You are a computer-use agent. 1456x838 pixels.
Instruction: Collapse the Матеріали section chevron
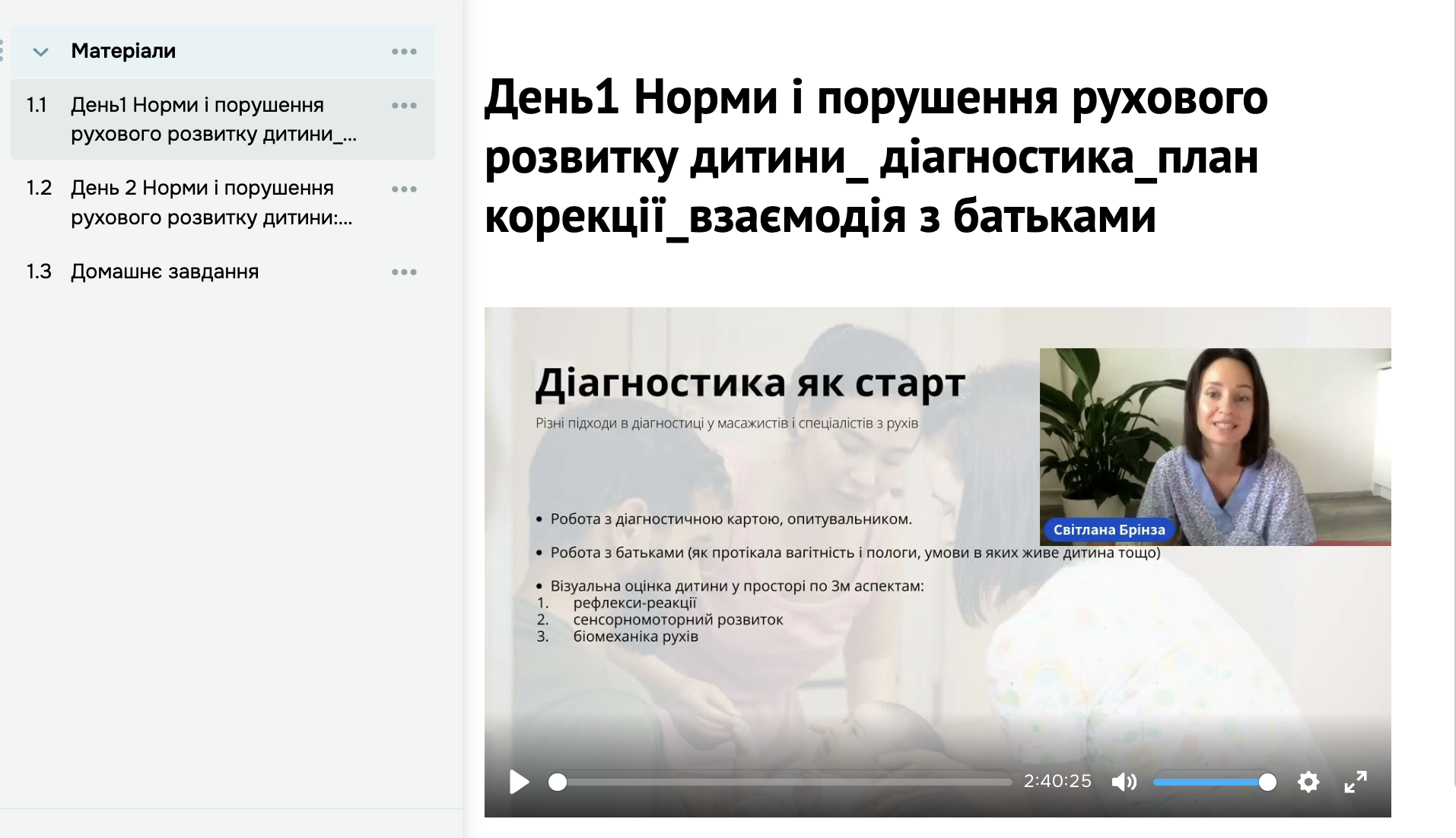[40, 52]
